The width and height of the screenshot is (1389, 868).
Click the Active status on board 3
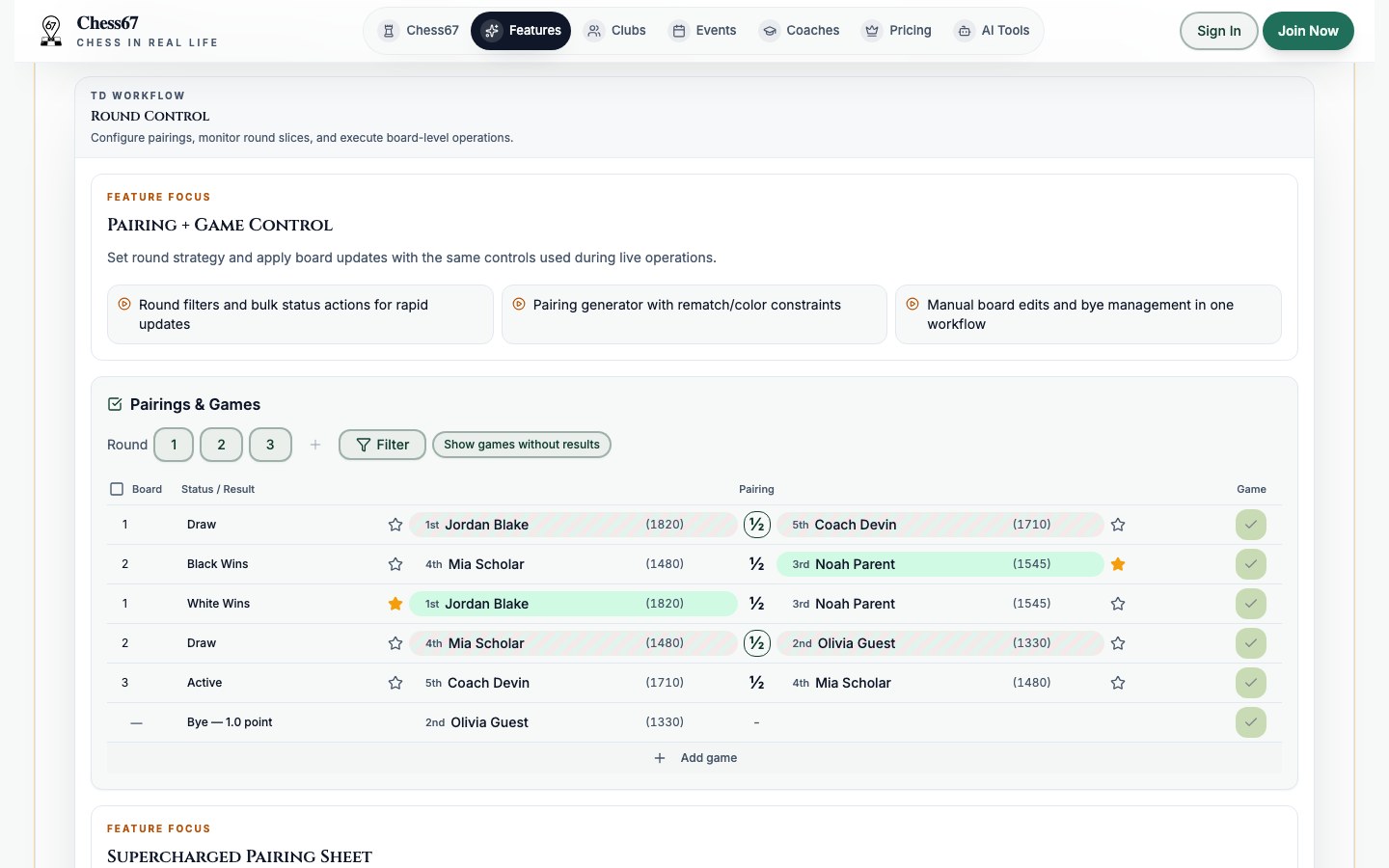click(204, 683)
